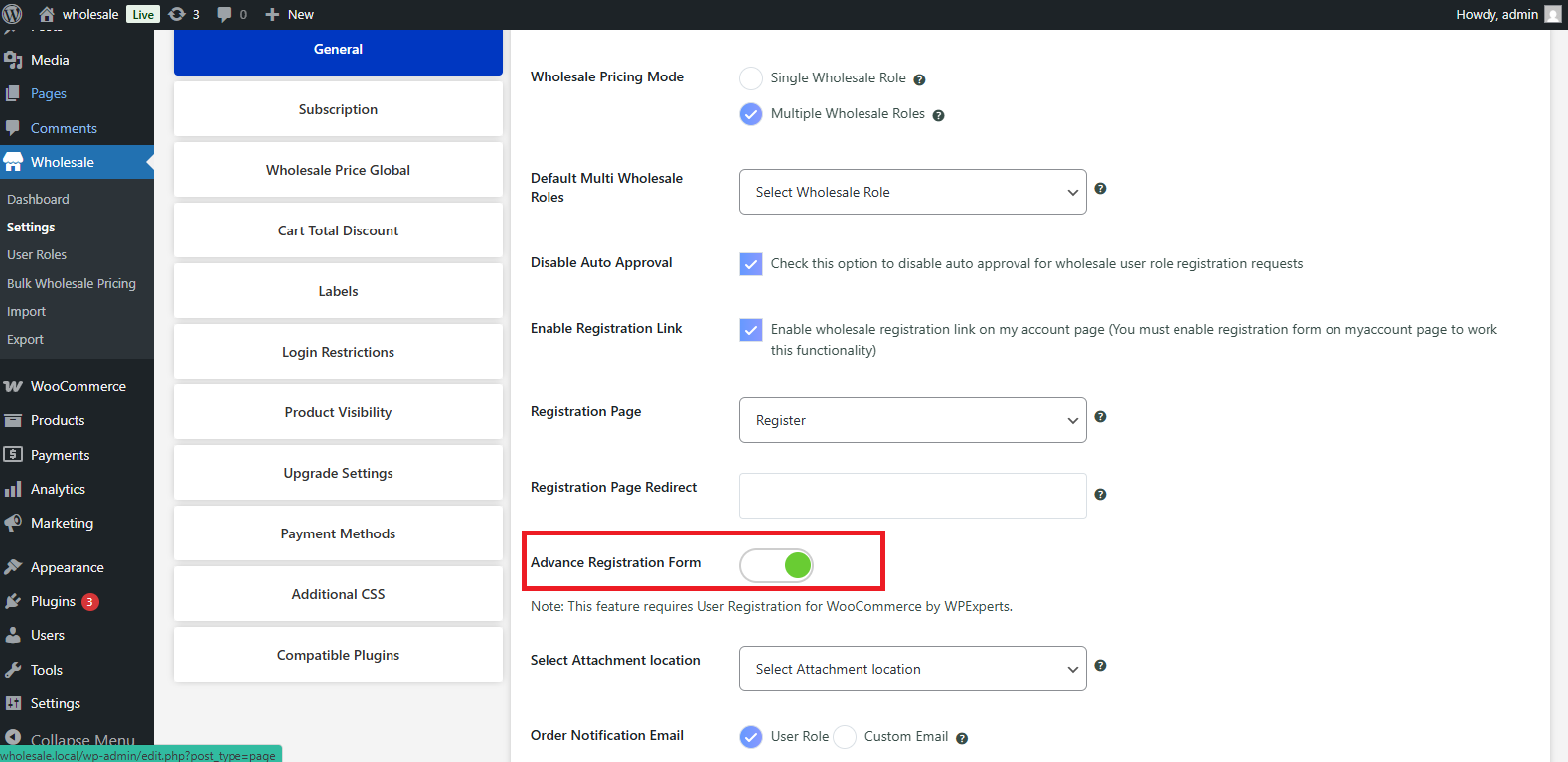The width and height of the screenshot is (1568, 762).
Task: Click the Wholesale store icon
Action: point(13,162)
